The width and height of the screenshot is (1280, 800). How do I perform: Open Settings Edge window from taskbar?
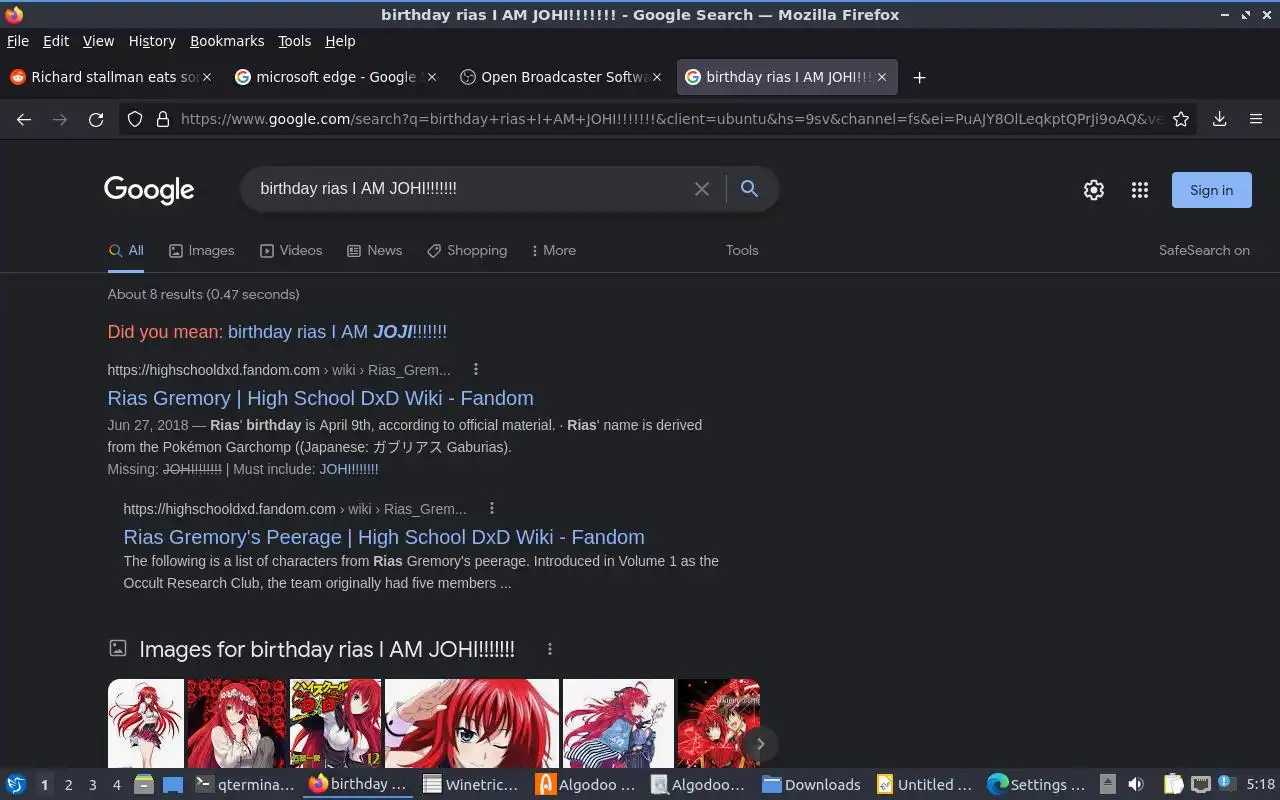pos(1037,785)
